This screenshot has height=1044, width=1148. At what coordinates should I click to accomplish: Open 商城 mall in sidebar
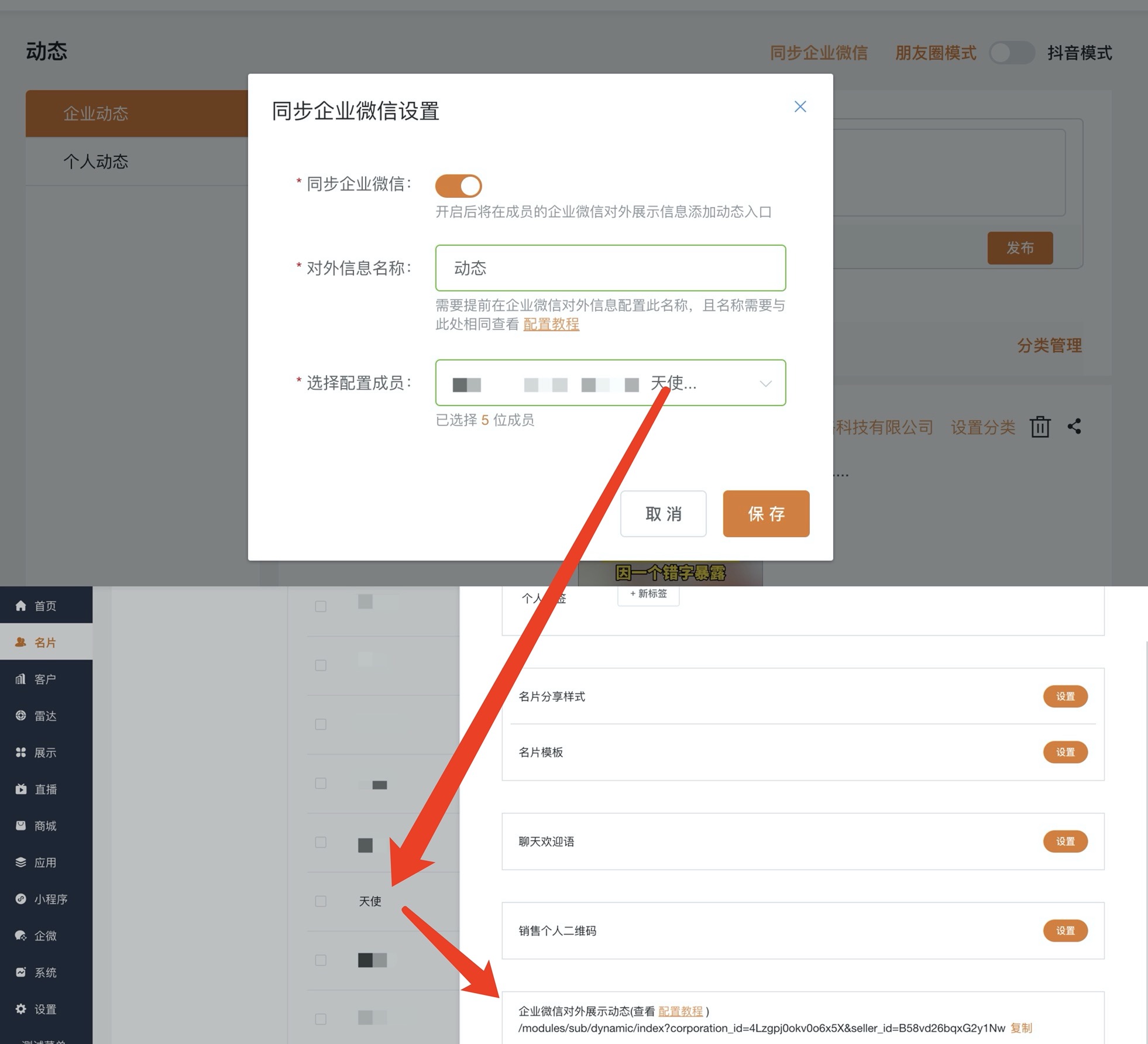pyautogui.click(x=45, y=826)
